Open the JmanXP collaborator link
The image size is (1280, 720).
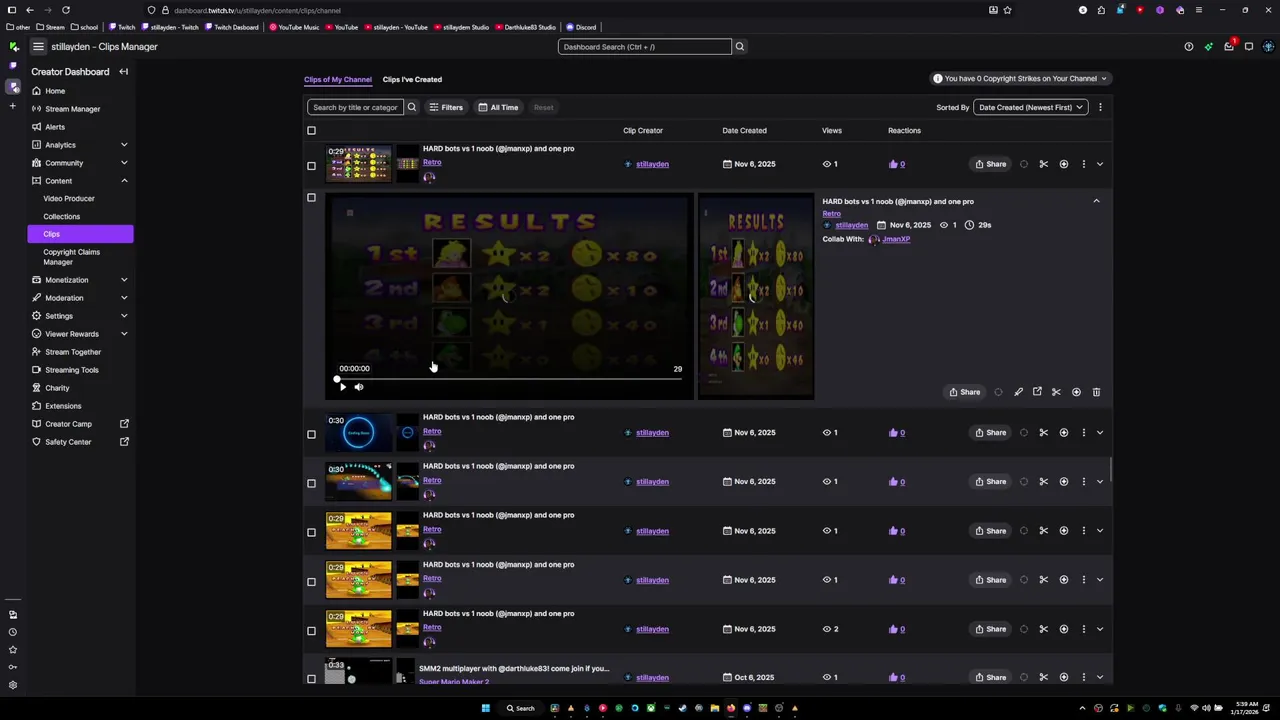[896, 239]
